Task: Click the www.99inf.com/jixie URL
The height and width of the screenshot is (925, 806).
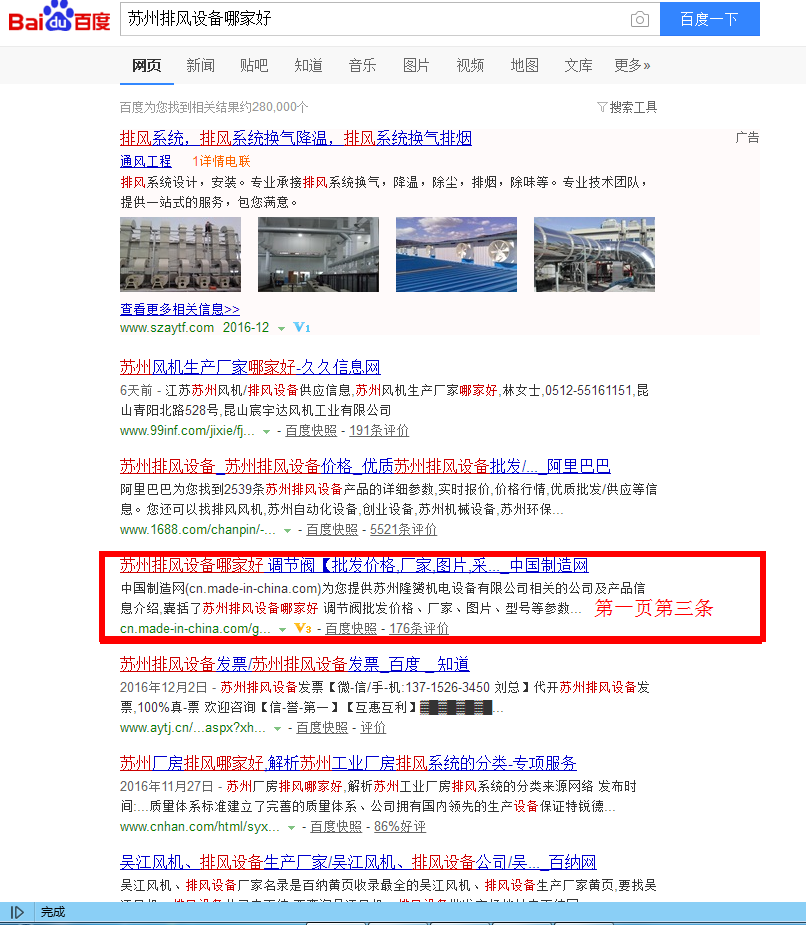Action: (187, 431)
